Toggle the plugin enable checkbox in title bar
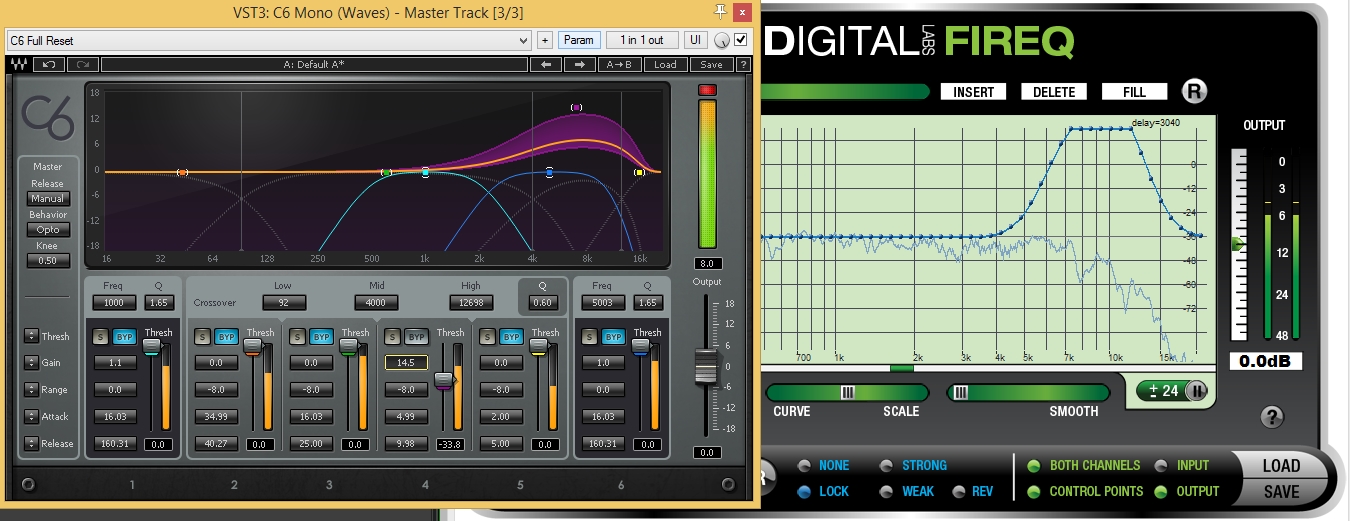This screenshot has height=521, width=1350. coord(741,40)
